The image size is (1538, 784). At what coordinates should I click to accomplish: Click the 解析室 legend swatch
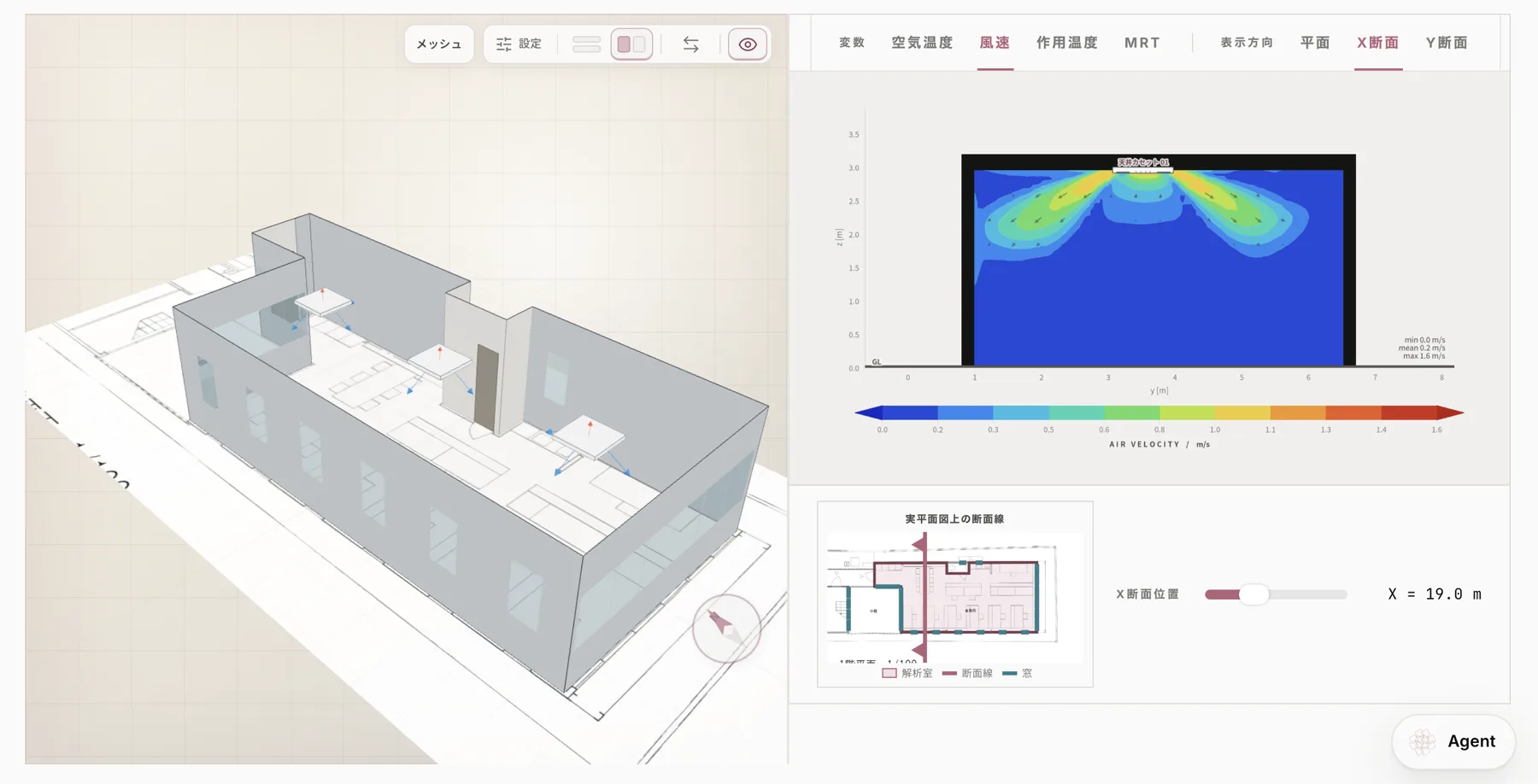click(x=889, y=673)
